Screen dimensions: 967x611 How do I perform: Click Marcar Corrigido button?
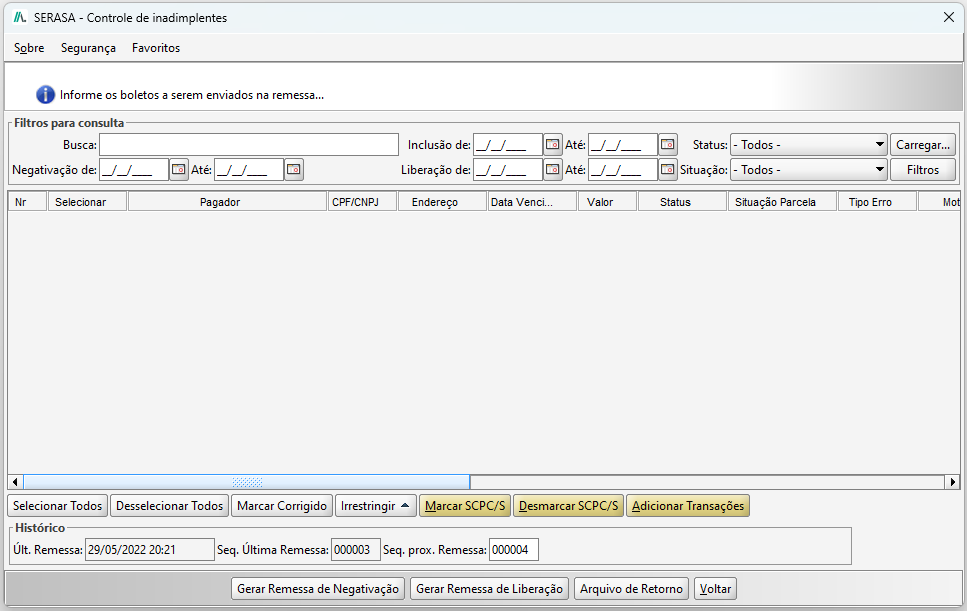[282, 506]
